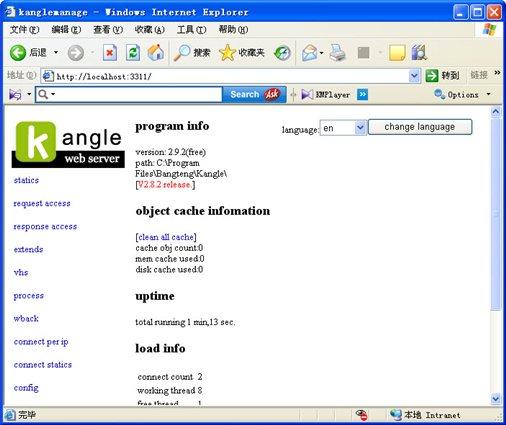This screenshot has width=506, height=425.
Task: Click the local Intranet zone icon
Action: coord(396,415)
